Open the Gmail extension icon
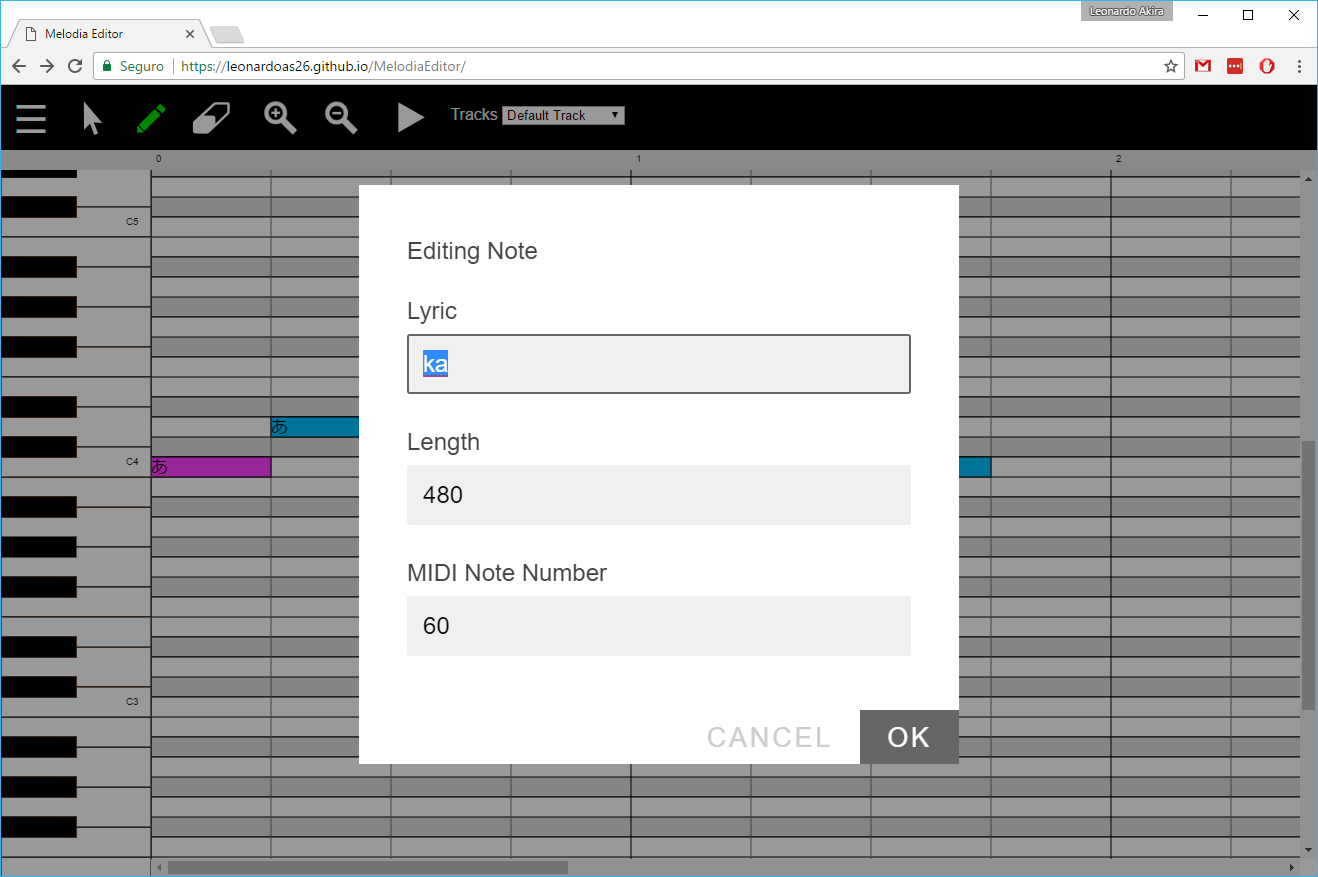Screen dimensions: 1318x877 coord(1203,66)
